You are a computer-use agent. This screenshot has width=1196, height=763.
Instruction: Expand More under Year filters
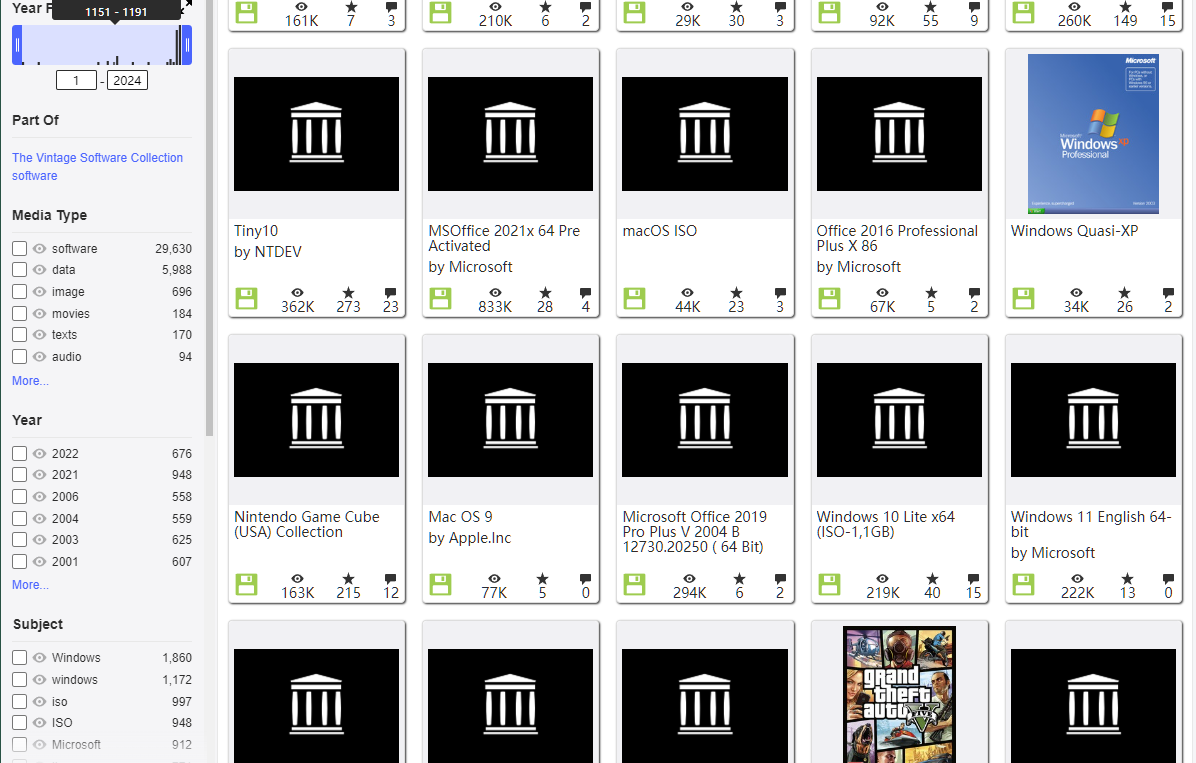coord(31,585)
